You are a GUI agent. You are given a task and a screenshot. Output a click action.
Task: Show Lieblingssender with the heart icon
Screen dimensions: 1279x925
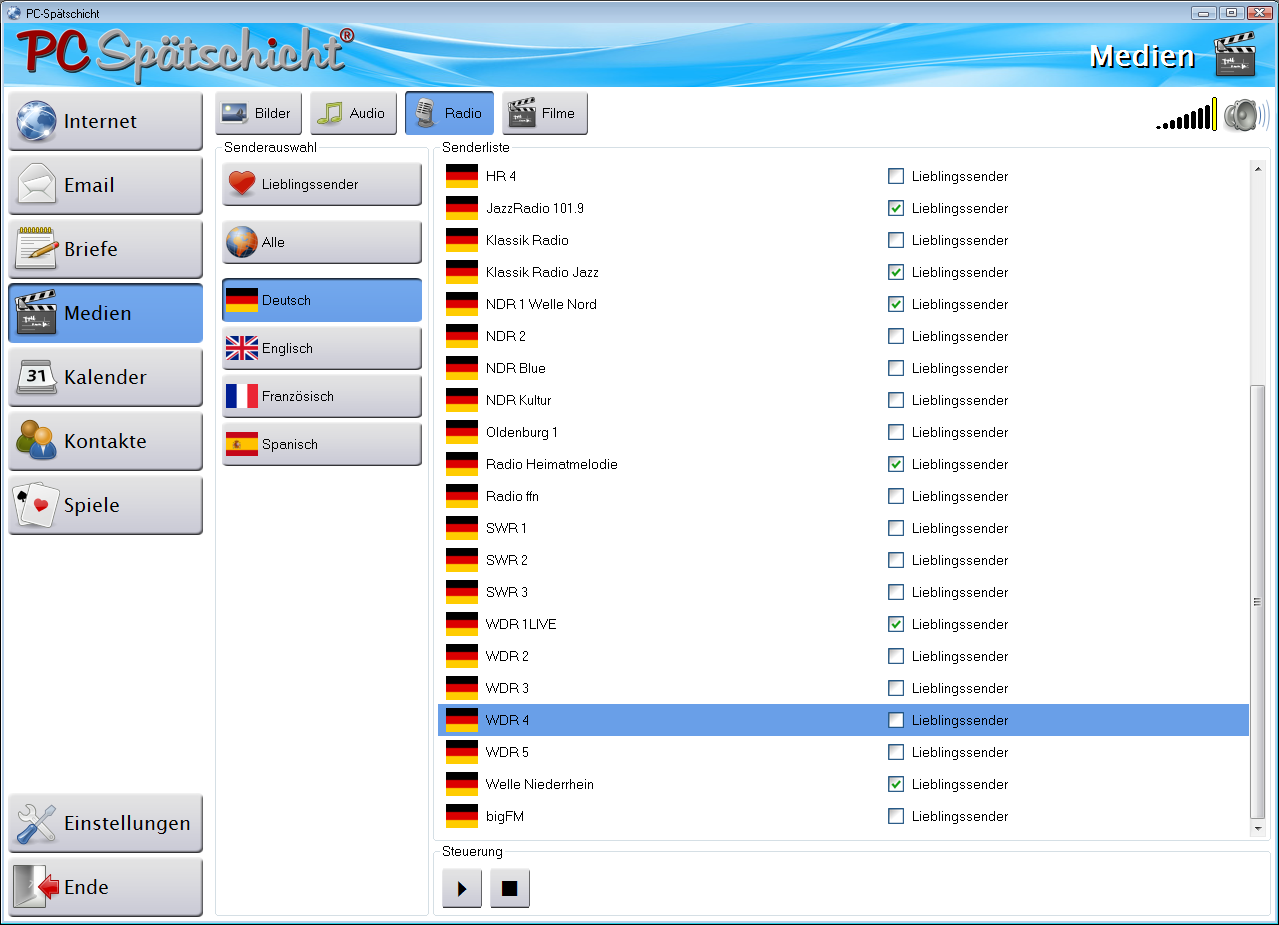[322, 185]
